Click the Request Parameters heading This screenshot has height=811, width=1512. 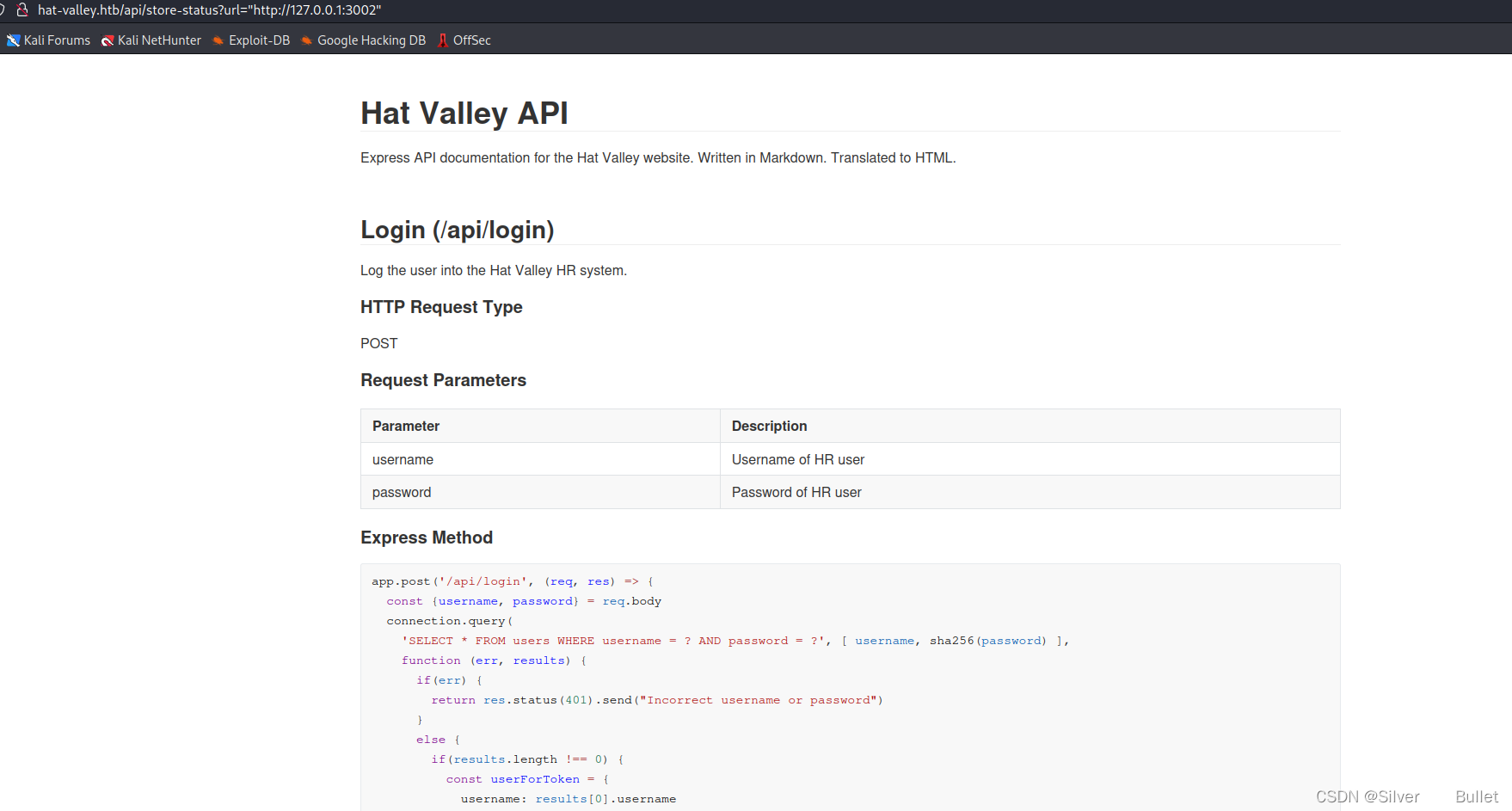443,380
